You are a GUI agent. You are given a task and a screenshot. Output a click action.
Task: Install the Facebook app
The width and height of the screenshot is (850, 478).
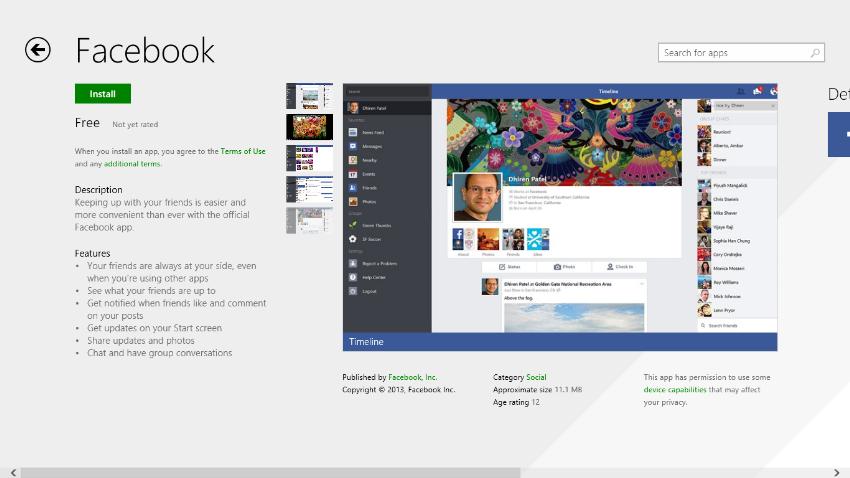pos(102,94)
